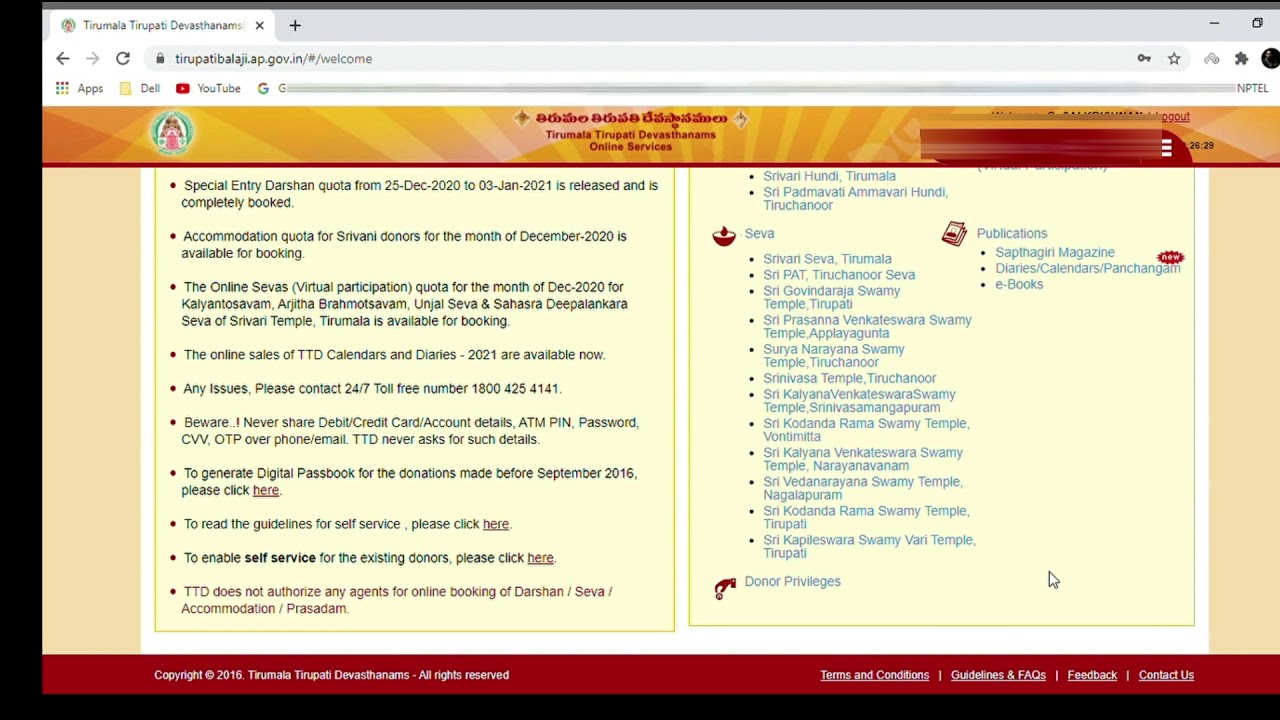Click 'here' for self service guidelines
This screenshot has width=1280, height=720.
tap(495, 524)
